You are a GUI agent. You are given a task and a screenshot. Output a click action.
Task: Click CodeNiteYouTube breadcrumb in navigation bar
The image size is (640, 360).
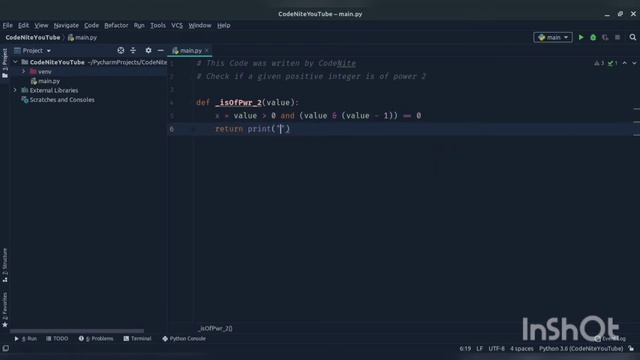pyautogui.click(x=33, y=38)
